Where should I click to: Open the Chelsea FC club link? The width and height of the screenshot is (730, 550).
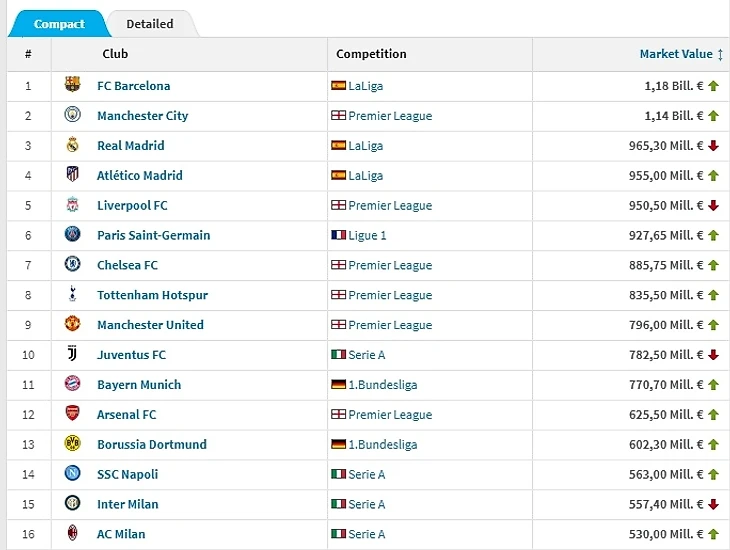pyautogui.click(x=127, y=265)
